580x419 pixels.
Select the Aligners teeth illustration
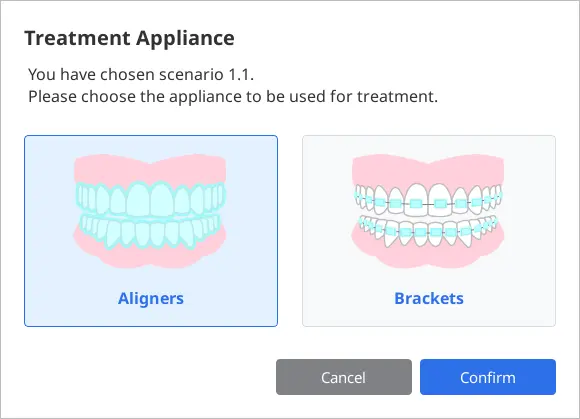pos(149,211)
